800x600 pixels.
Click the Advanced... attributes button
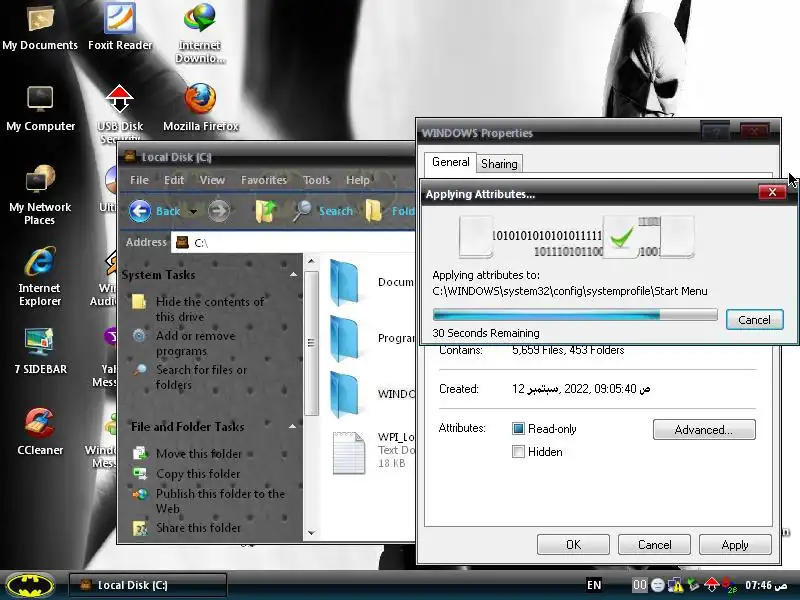pyautogui.click(x=704, y=430)
